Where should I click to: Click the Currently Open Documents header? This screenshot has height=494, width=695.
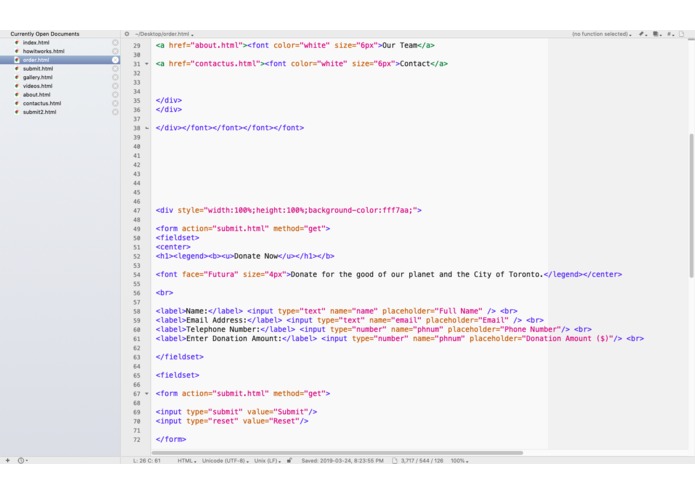(x=45, y=34)
